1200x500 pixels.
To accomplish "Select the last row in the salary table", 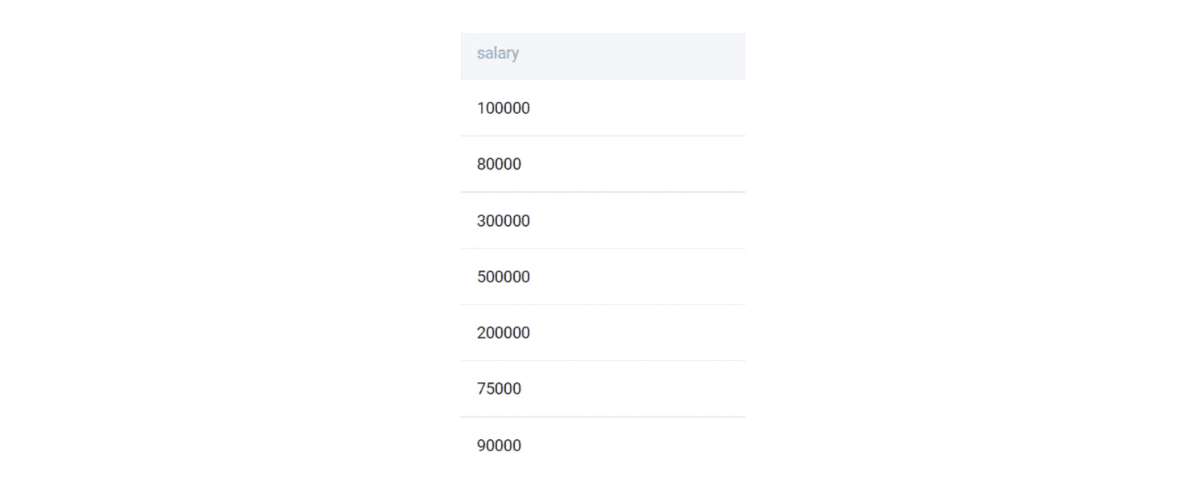I will point(602,445).
